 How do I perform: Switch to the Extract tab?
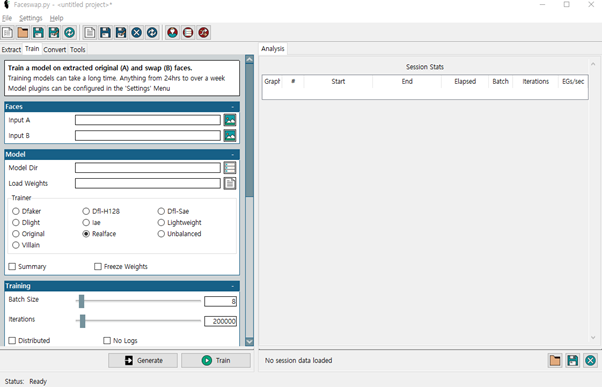tap(11, 50)
